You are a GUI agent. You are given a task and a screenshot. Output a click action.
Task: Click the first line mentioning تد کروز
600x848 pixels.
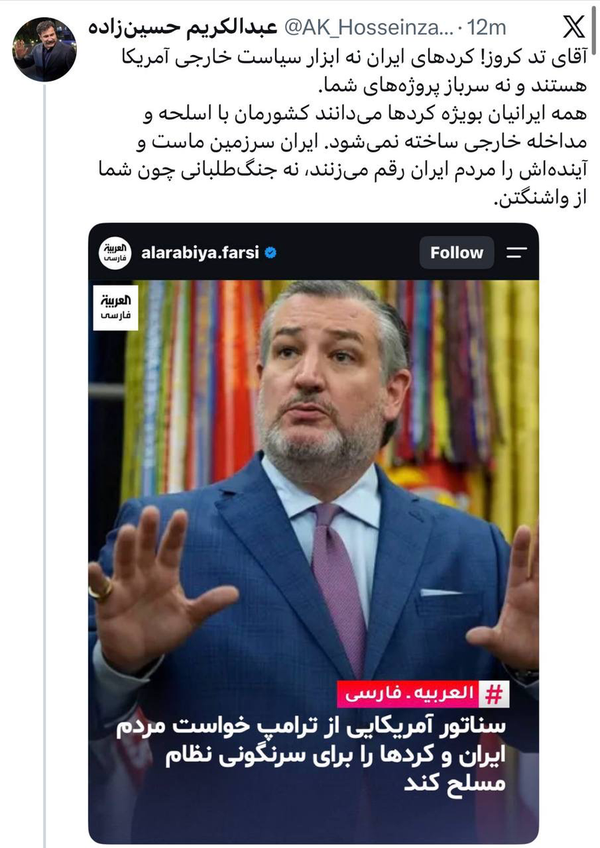(x=354, y=58)
